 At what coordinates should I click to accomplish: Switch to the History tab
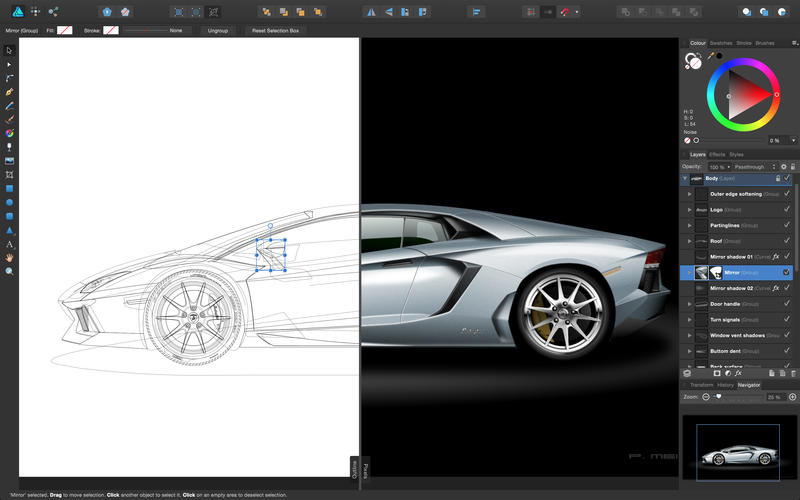(725, 385)
